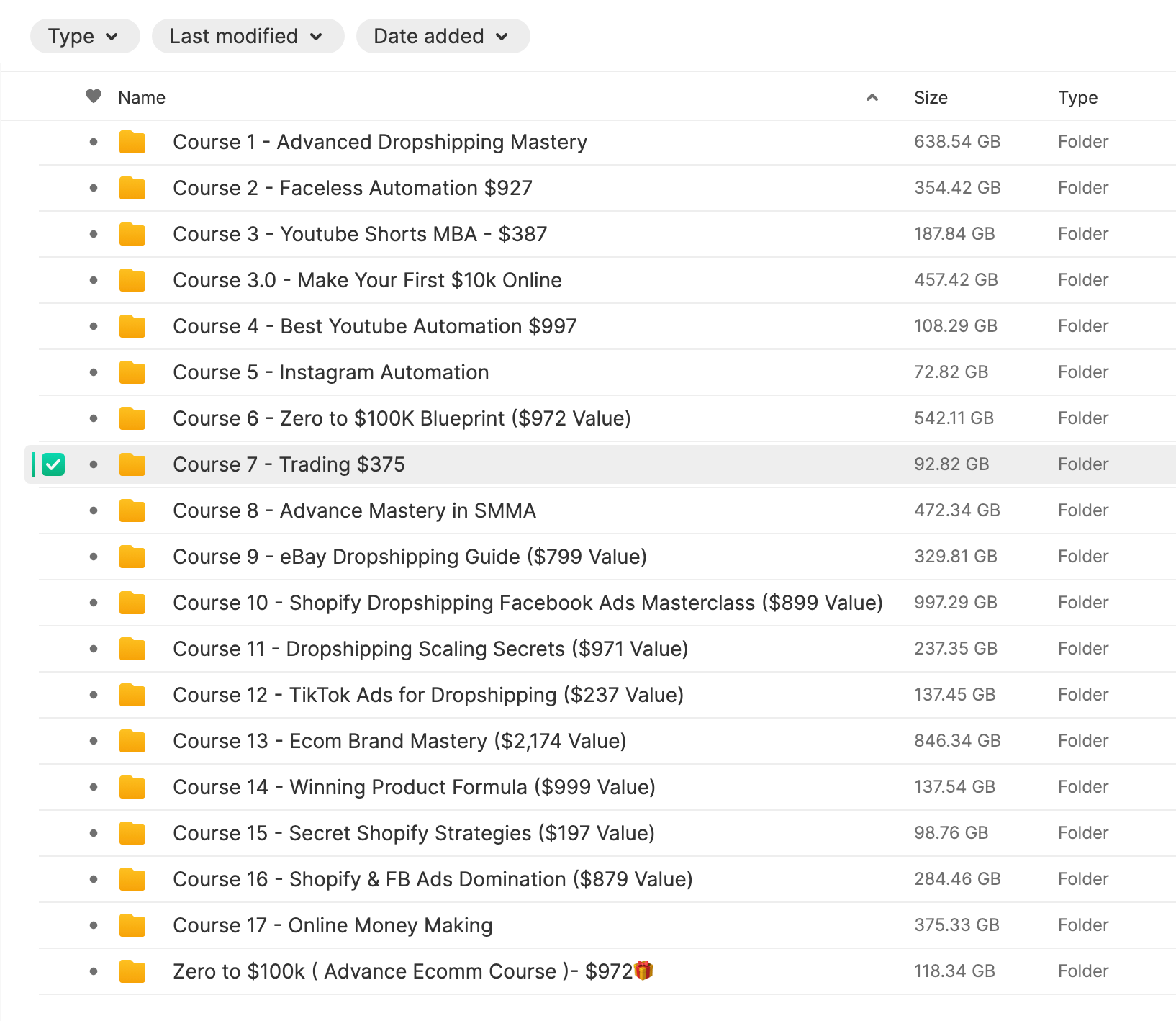Viewport: 1176px width, 1021px height.
Task: Sort the list by Size column
Action: 931,97
